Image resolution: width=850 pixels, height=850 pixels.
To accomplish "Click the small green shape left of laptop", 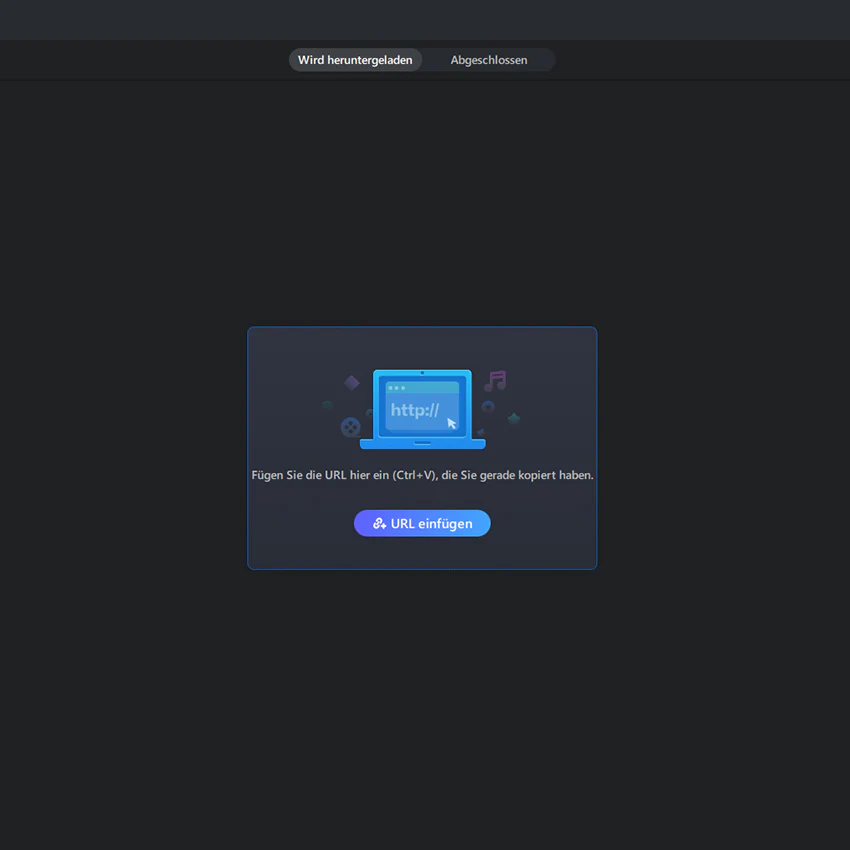I will coord(327,404).
